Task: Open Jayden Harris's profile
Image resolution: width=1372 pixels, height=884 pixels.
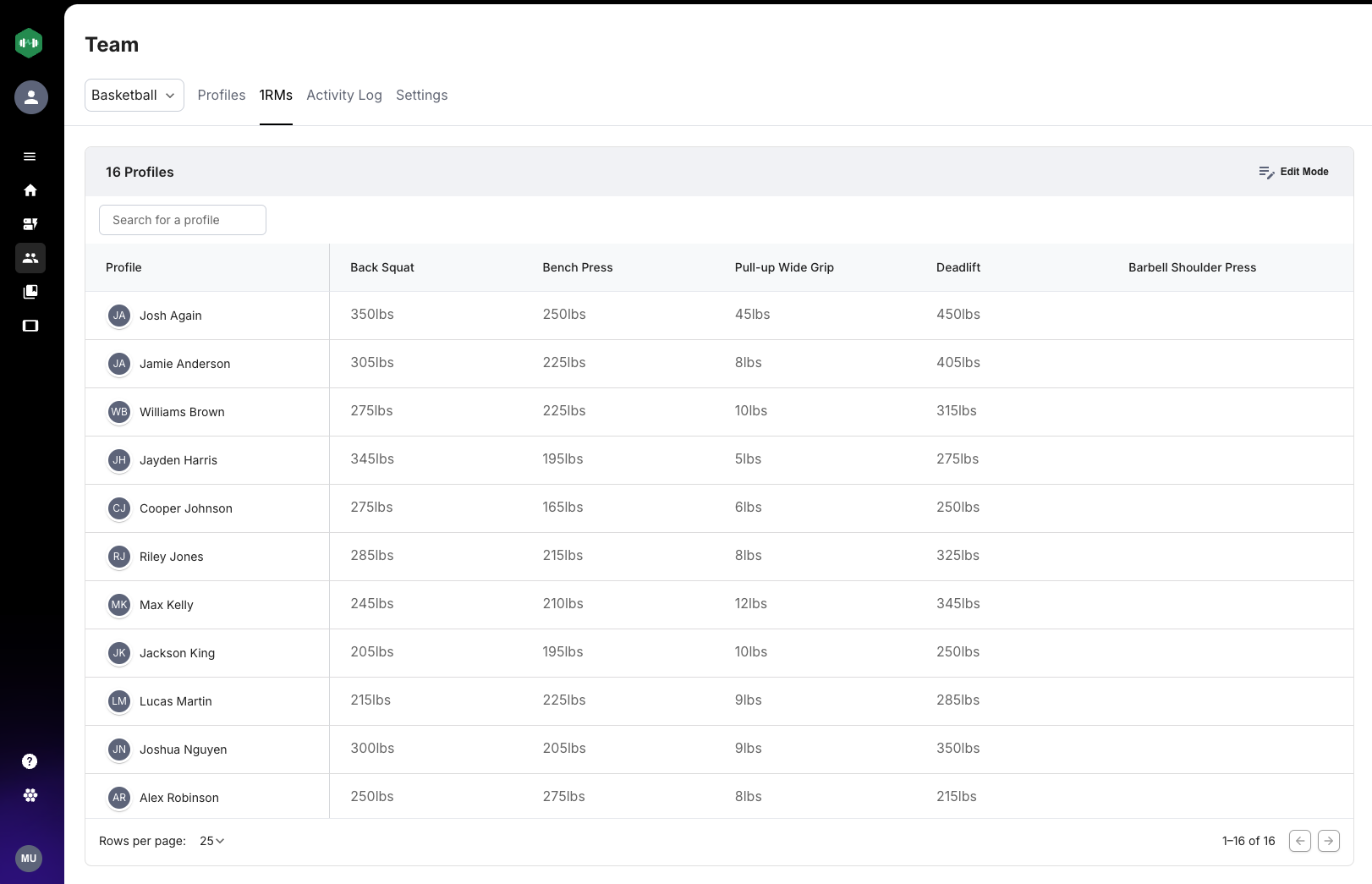Action: 178,460
